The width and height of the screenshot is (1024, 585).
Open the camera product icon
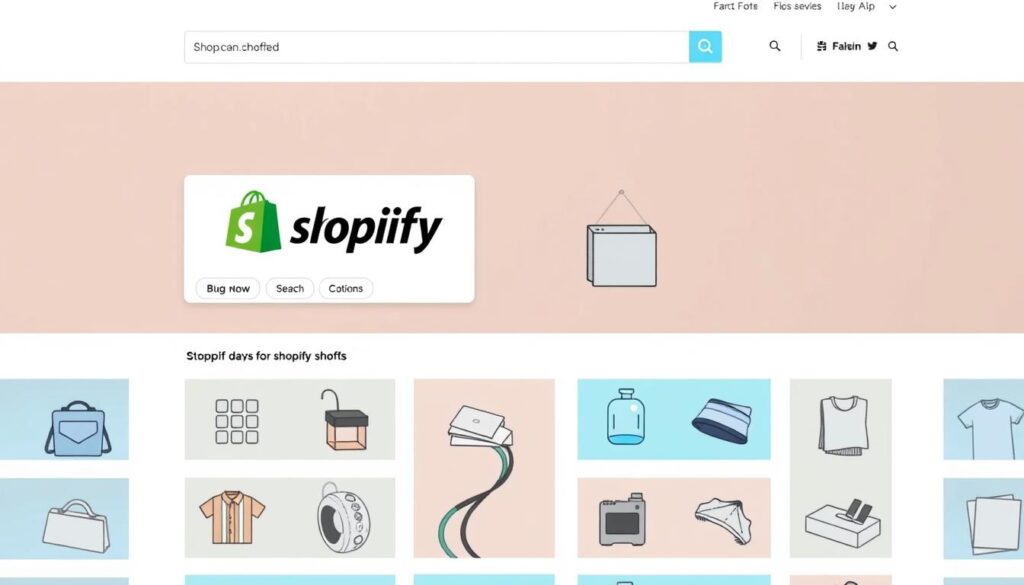(622, 520)
